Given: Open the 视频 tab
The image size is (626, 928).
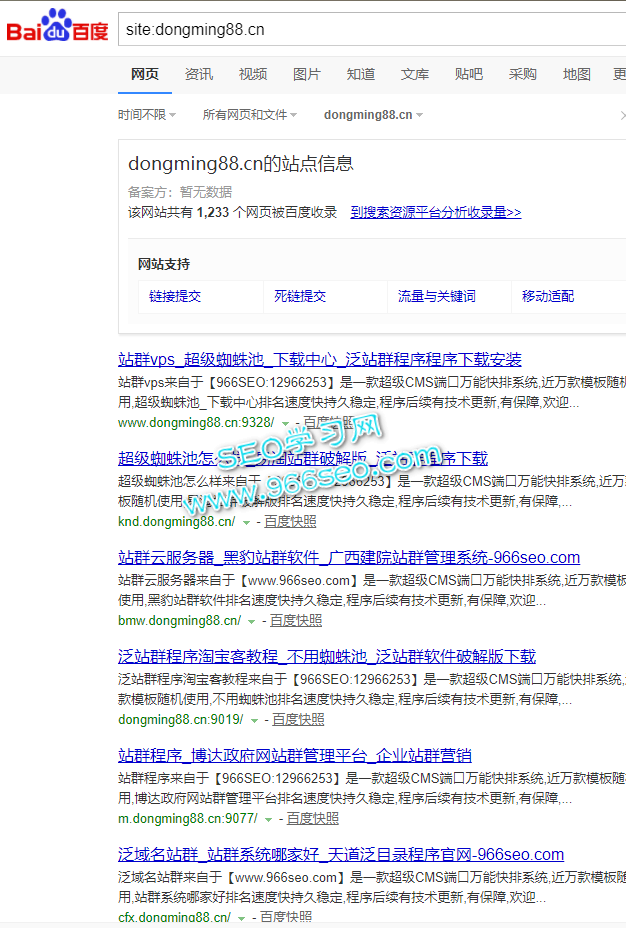Looking at the screenshot, I should click(x=253, y=75).
